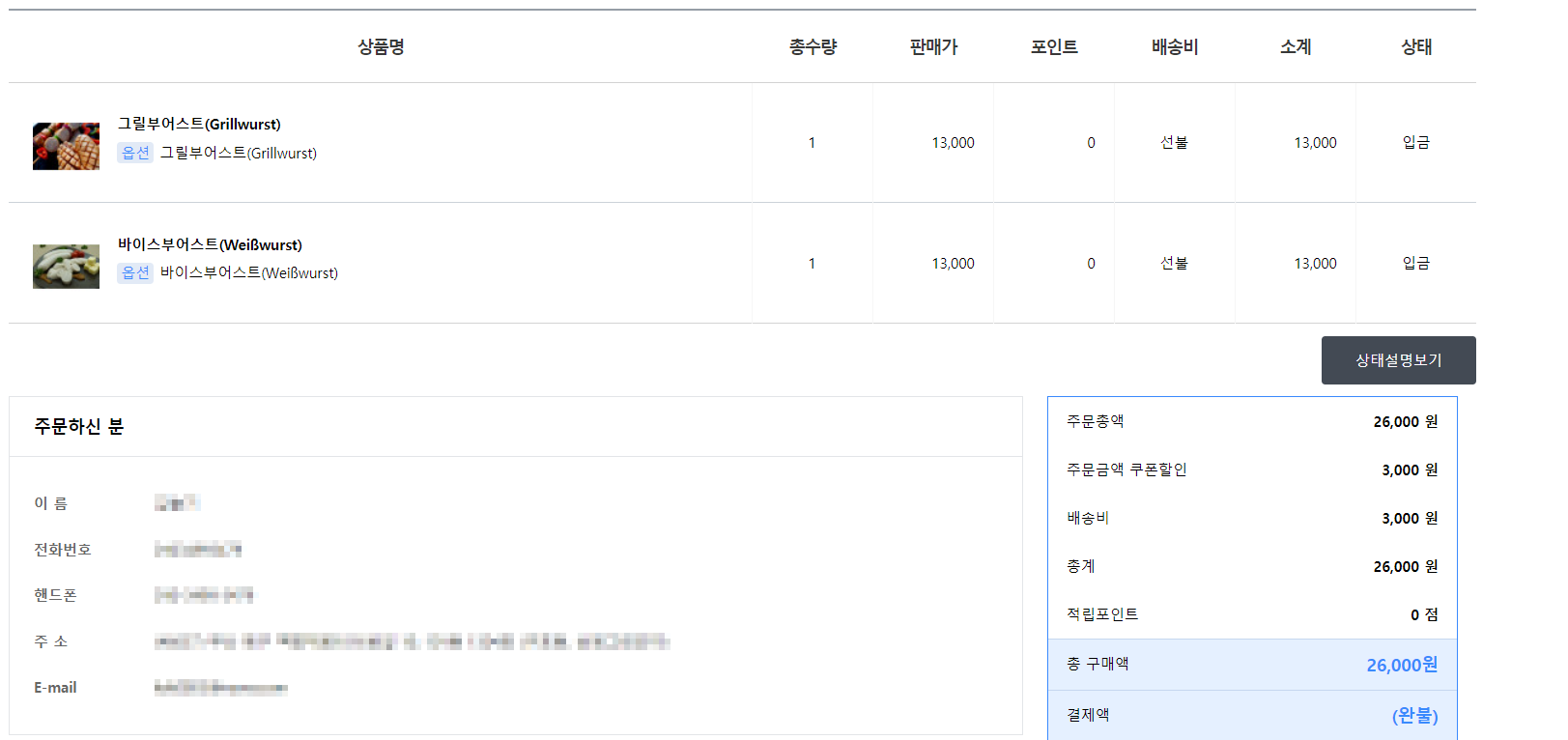Click the 포인트 column header

click(x=1054, y=46)
